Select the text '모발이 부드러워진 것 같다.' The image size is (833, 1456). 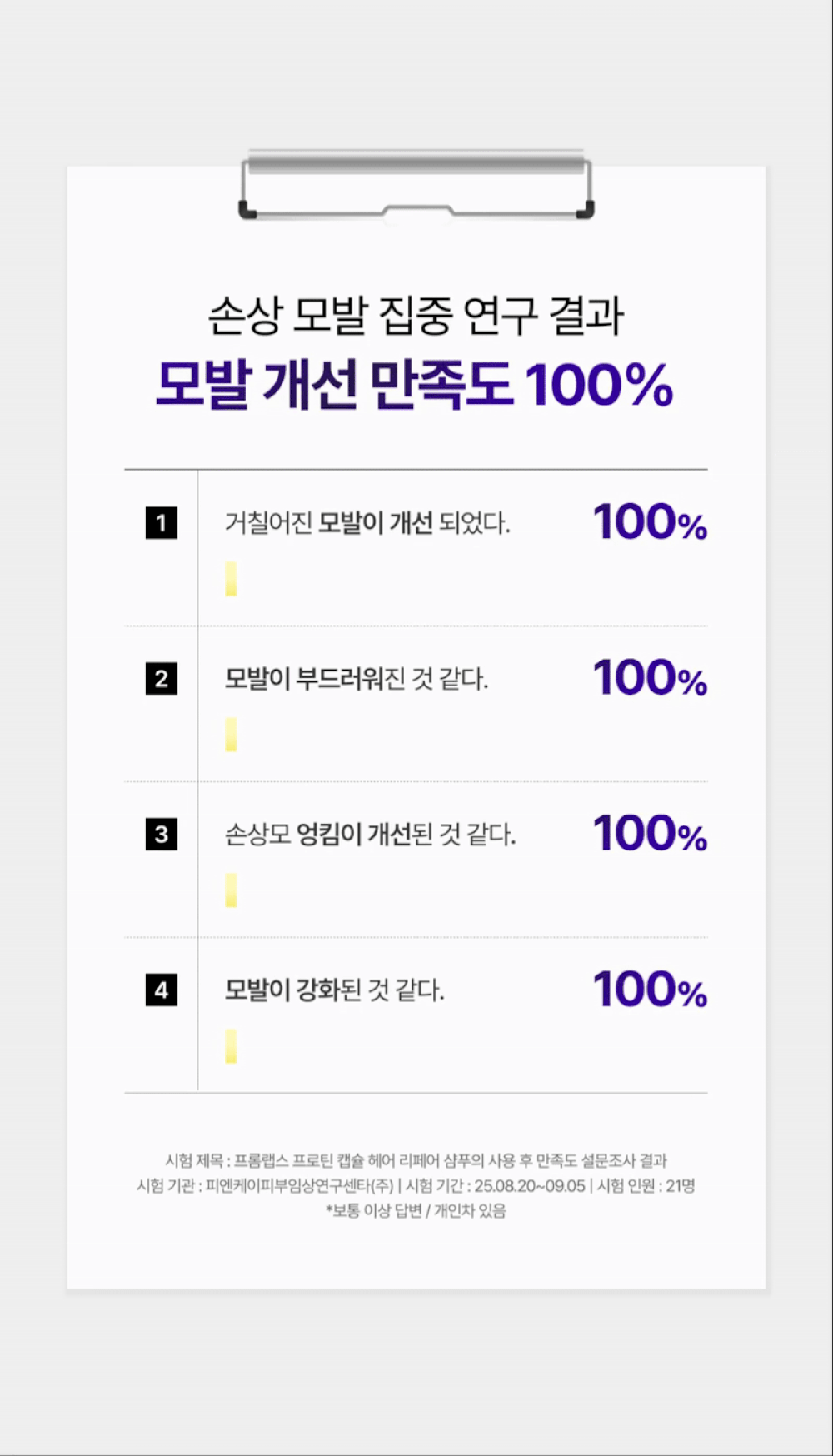coord(357,679)
